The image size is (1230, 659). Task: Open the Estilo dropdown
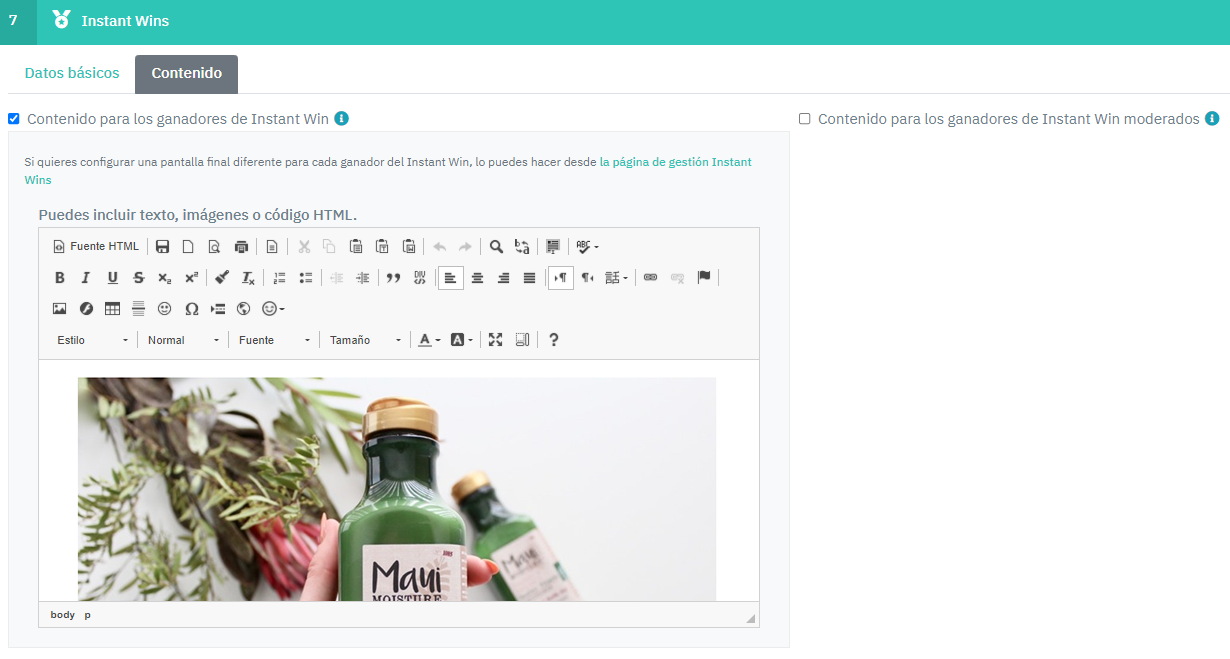(93, 340)
